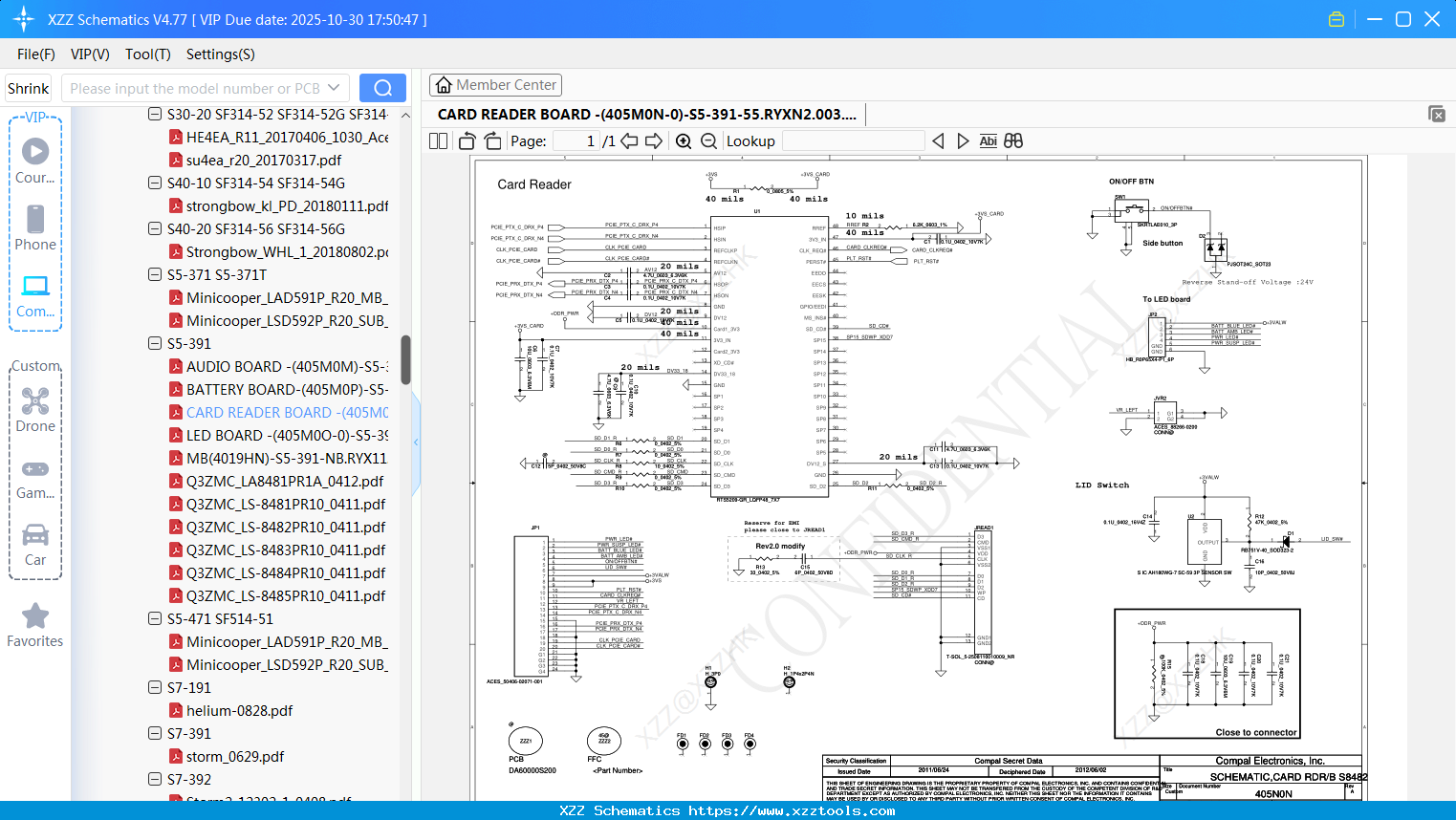This screenshot has width=1456, height=820.
Task: Go to the next page arrow
Action: pos(654,141)
